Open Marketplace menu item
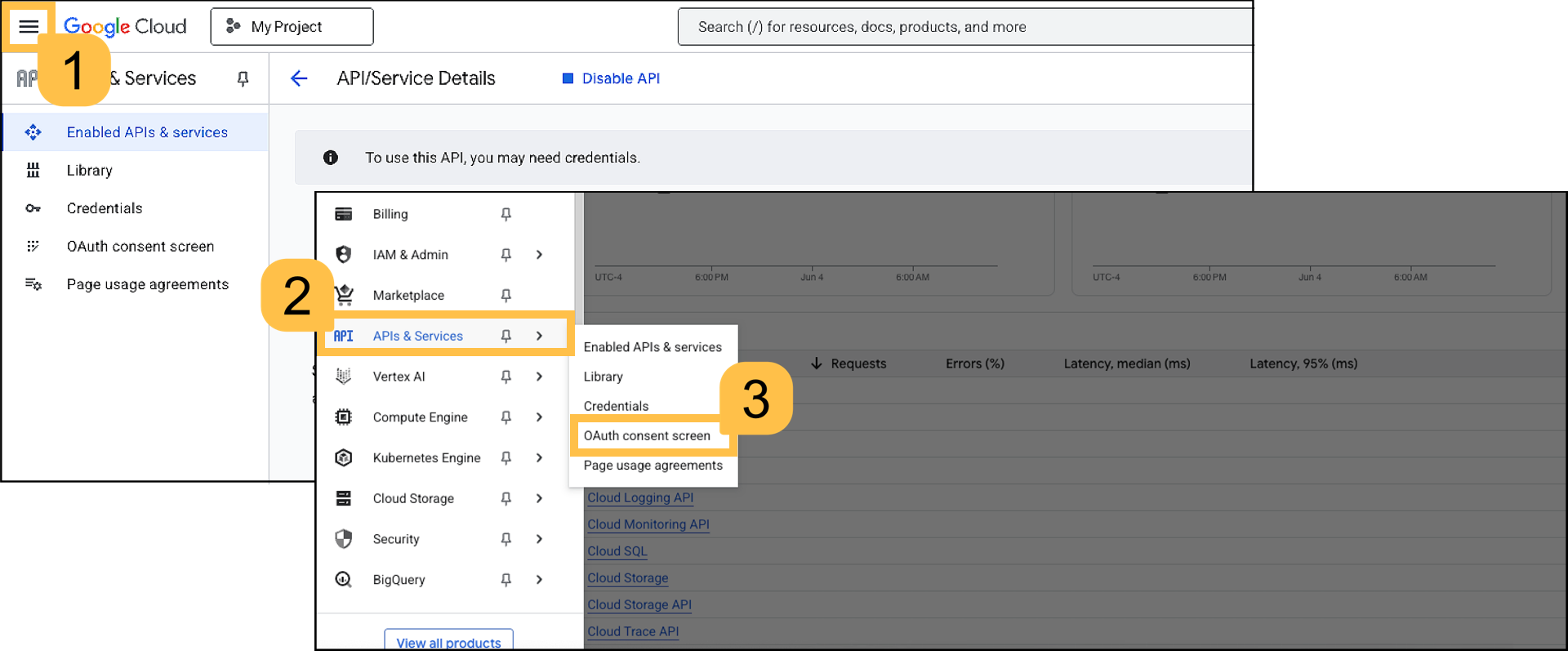1568x651 pixels. (408, 296)
